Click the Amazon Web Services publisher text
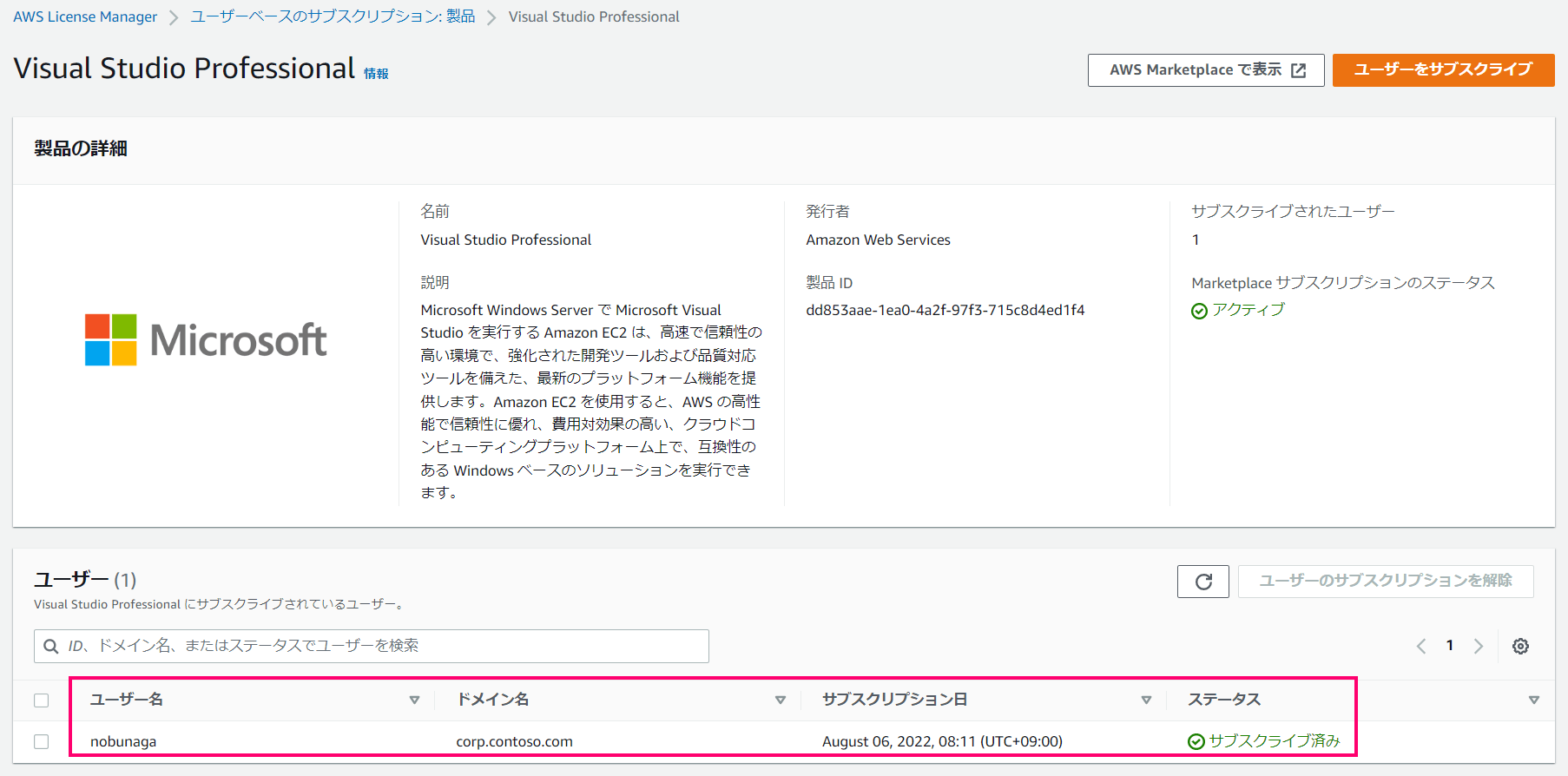Screen dimensions: 1568x776 click(878, 240)
